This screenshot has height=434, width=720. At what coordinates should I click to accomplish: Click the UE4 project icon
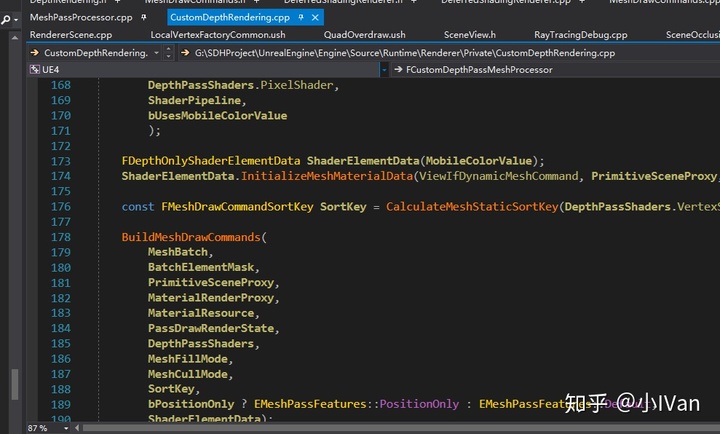pyautogui.click(x=35, y=70)
